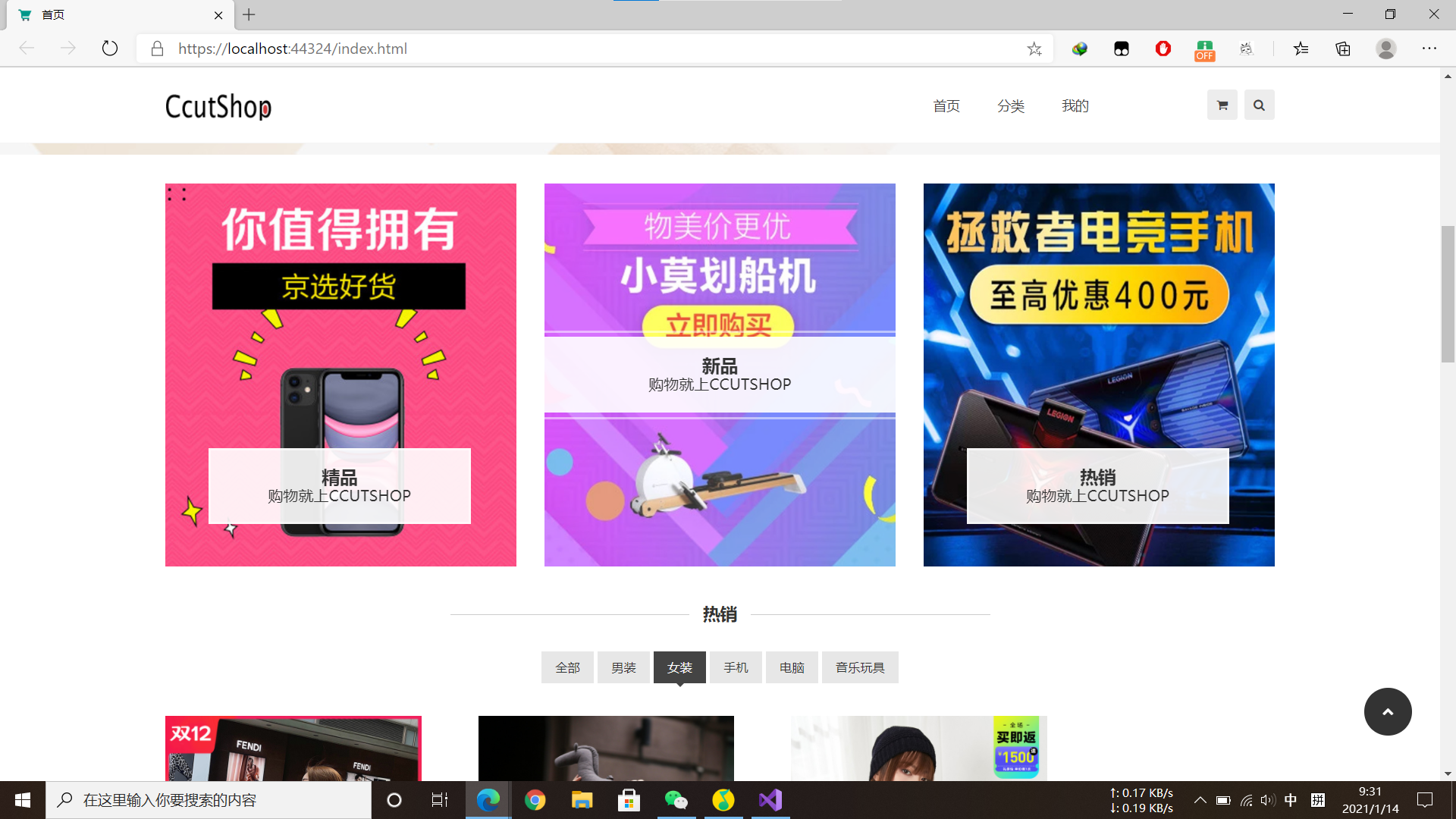This screenshot has width=1456, height=819.
Task: Open the 分类 navigation menu
Action: [1010, 106]
